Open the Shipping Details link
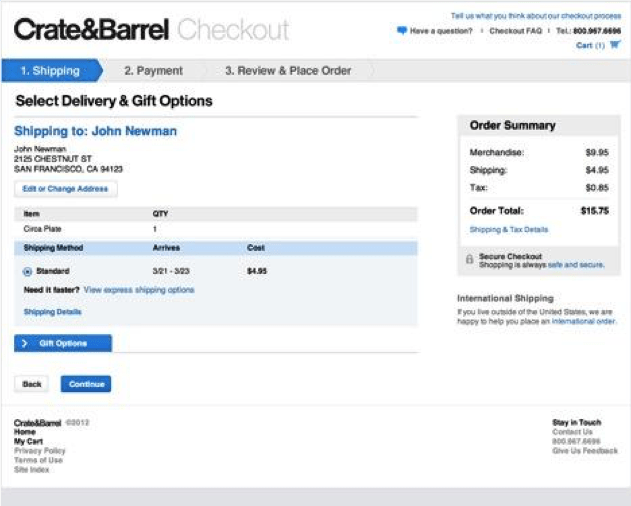Screen dimensions: 631x506 pos(53,312)
